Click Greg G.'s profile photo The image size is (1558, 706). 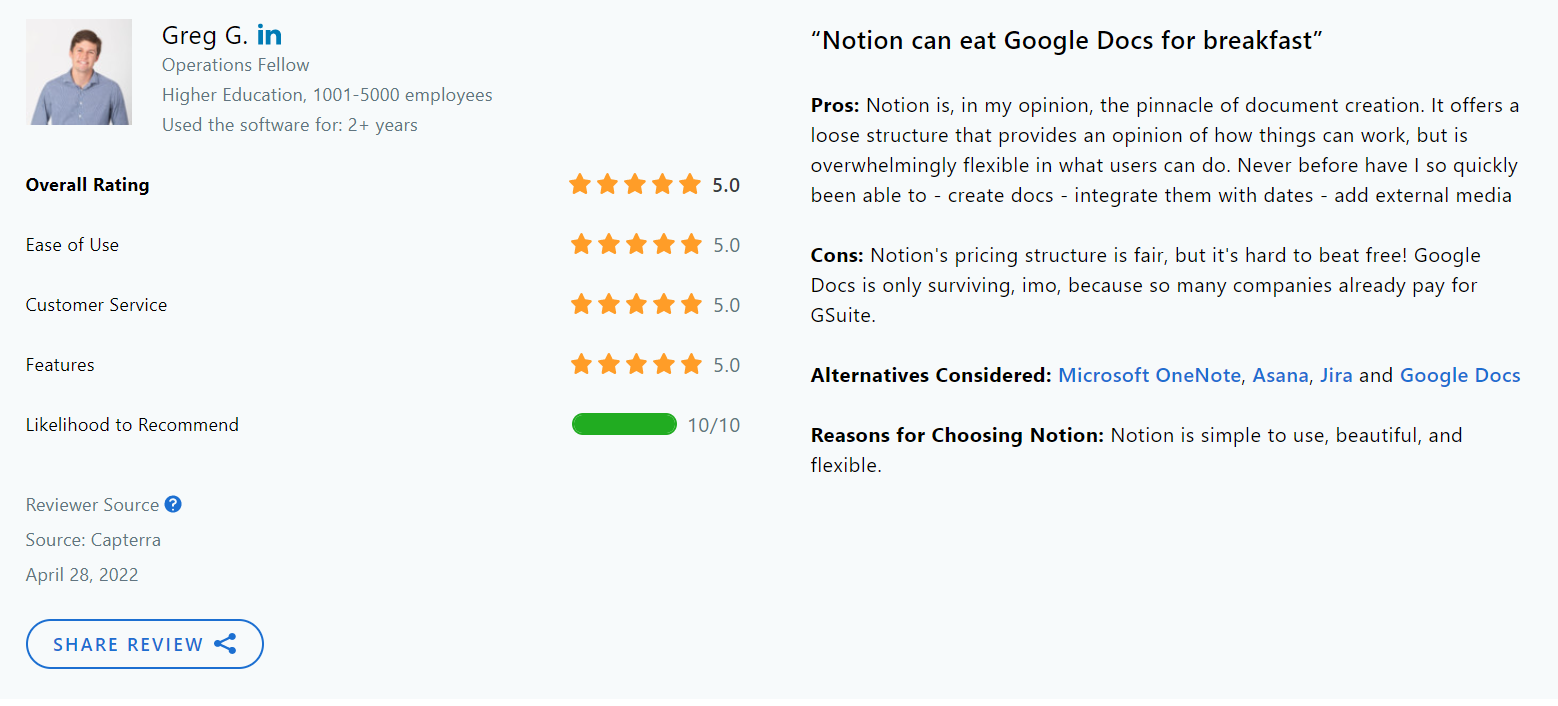pyautogui.click(x=79, y=71)
